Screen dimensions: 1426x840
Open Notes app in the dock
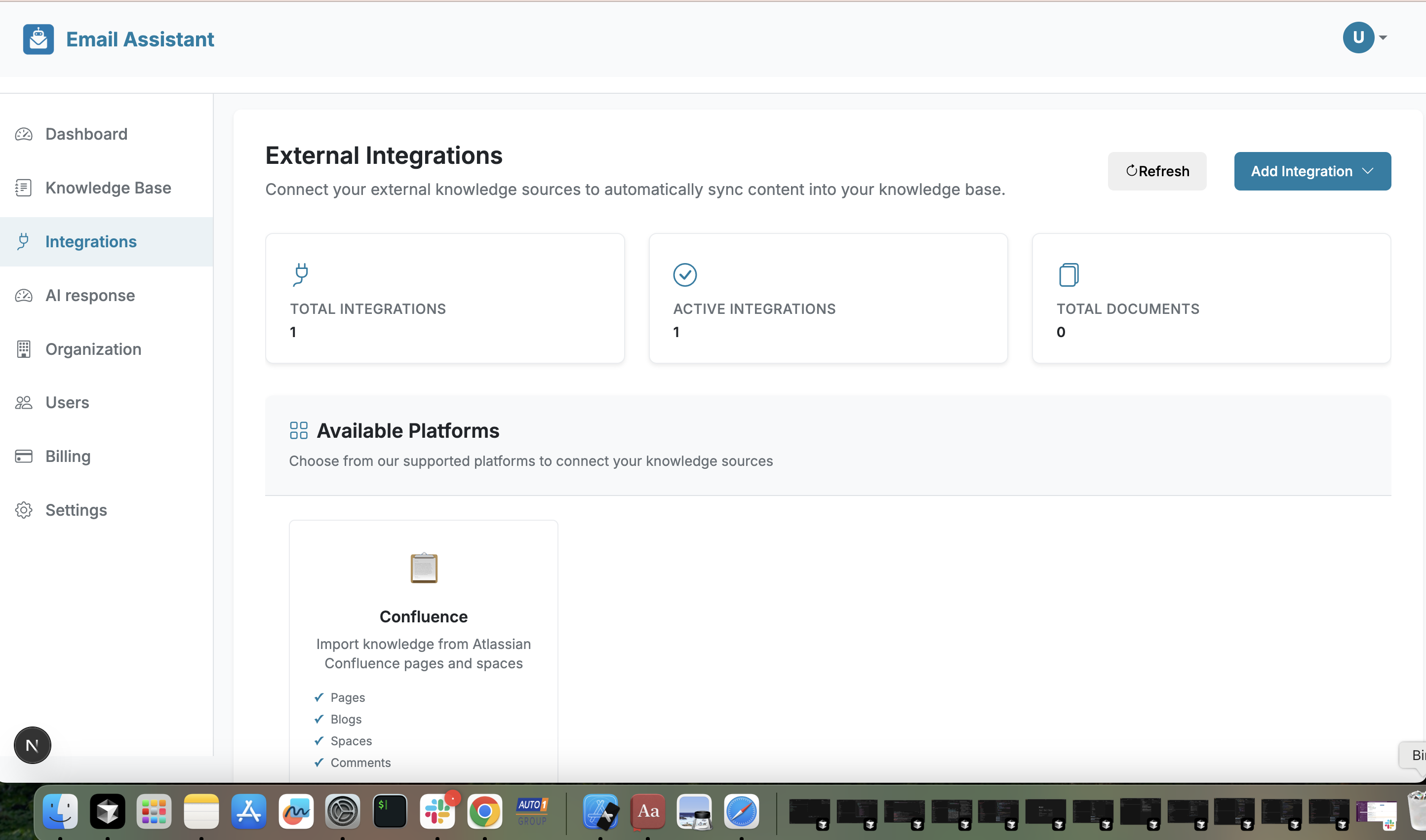click(x=201, y=811)
